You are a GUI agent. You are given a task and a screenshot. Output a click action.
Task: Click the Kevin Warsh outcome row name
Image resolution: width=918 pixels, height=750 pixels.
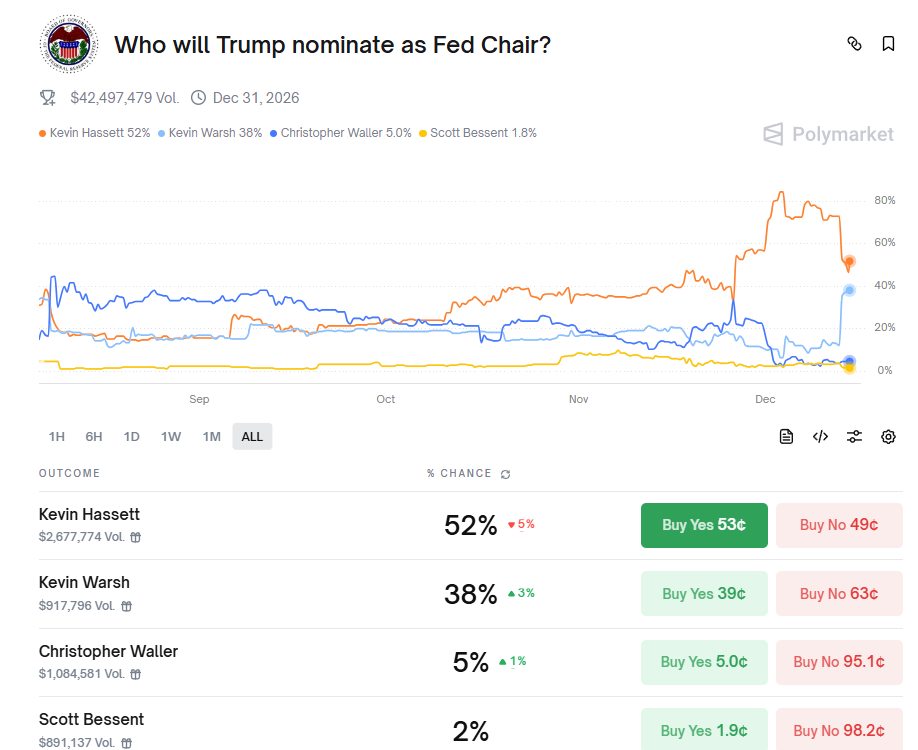[84, 582]
